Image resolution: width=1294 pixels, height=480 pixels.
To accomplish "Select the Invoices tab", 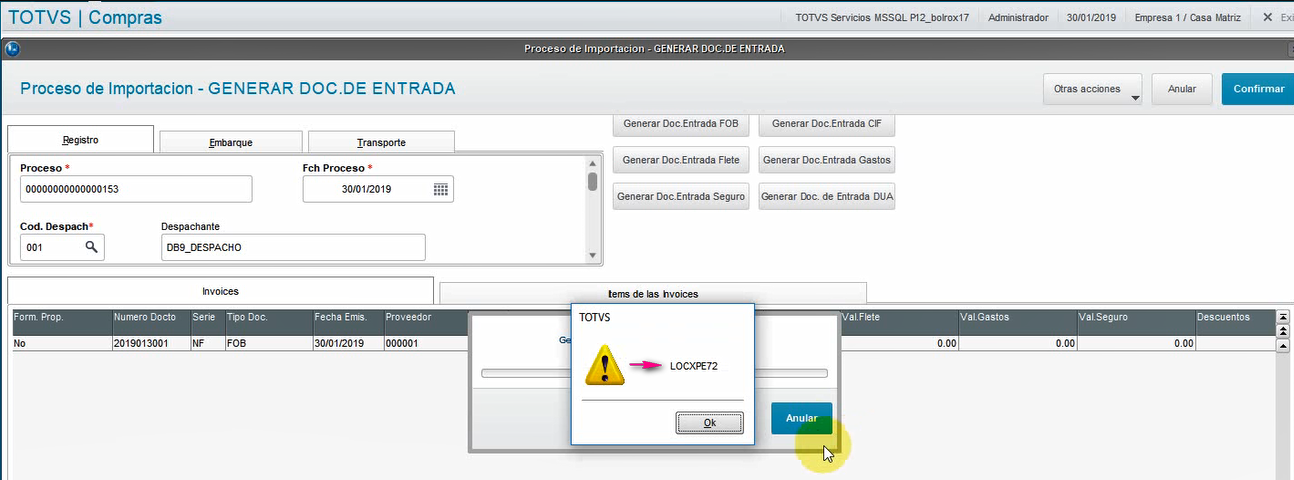I will point(220,291).
